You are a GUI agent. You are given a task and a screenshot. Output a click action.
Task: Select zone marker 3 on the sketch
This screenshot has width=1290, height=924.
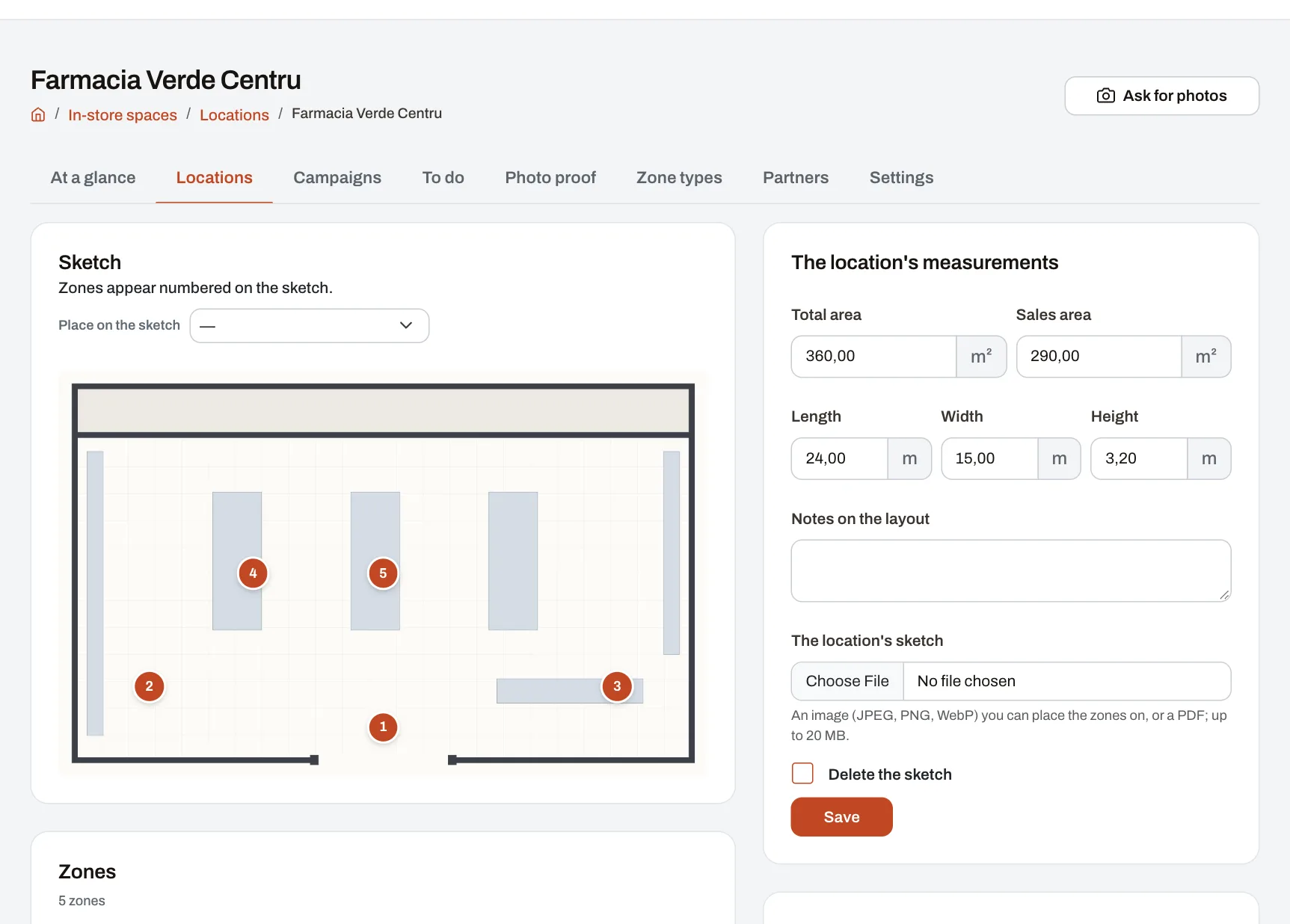617,686
